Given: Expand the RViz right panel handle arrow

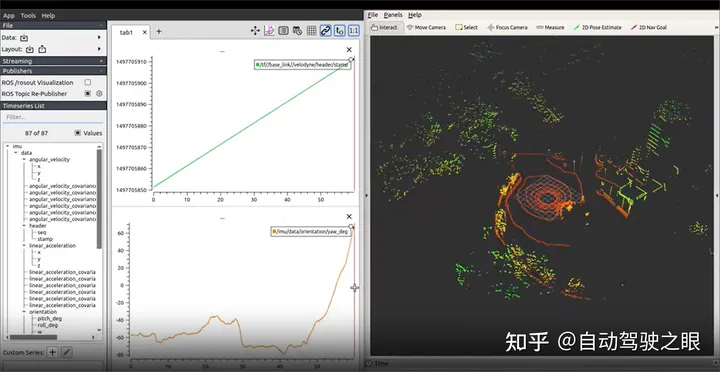Looking at the screenshot, I should pos(717,196).
